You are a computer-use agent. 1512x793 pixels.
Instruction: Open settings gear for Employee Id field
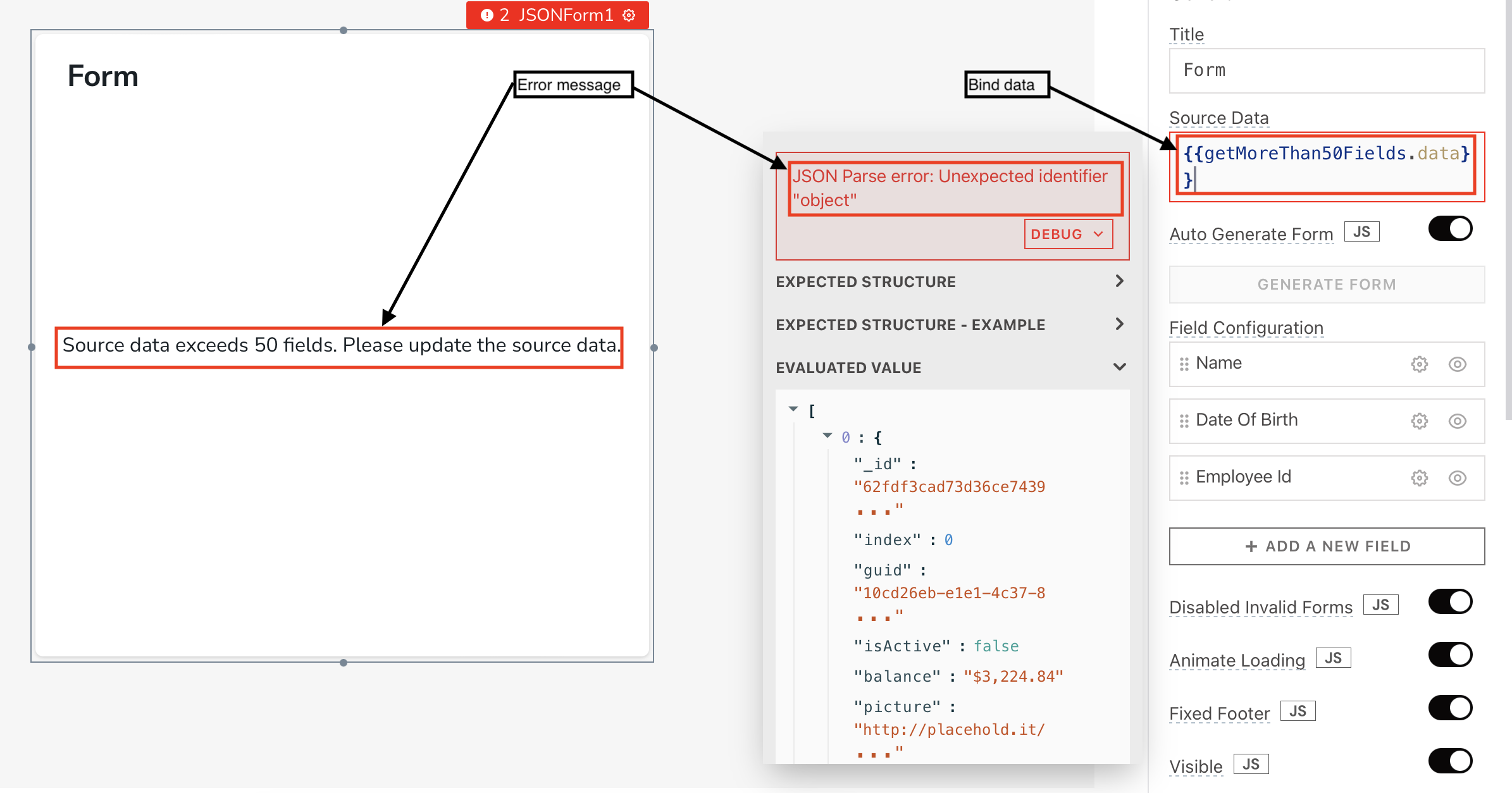coord(1419,478)
